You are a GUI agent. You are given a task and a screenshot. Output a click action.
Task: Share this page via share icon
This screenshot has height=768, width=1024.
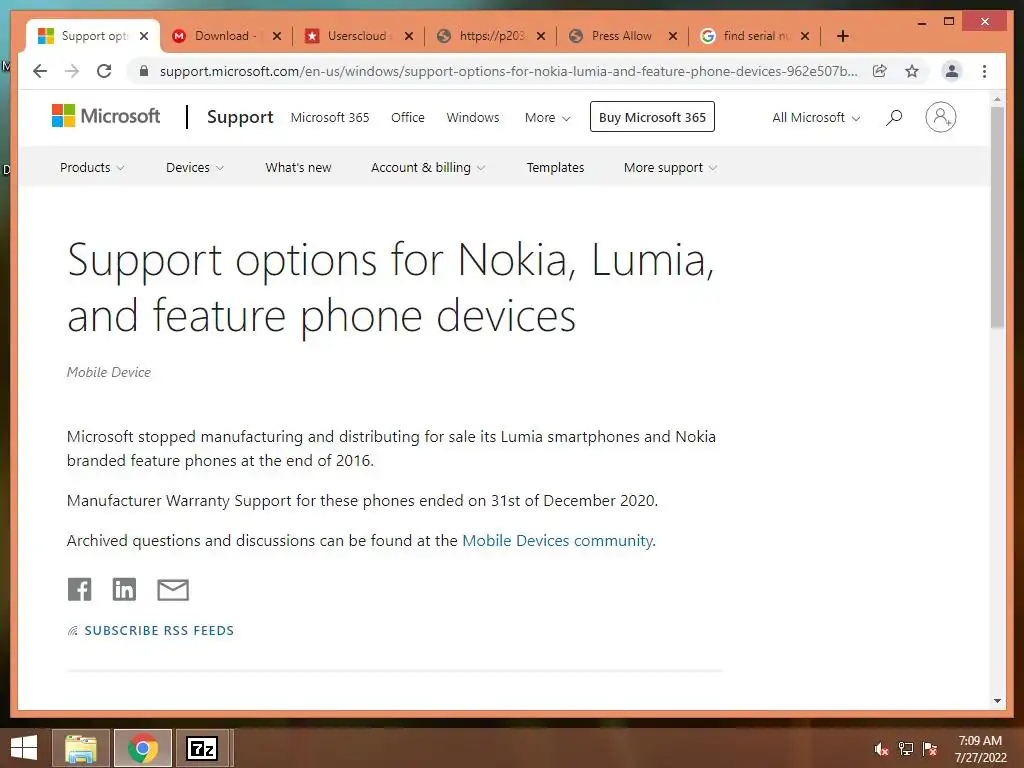(880, 71)
